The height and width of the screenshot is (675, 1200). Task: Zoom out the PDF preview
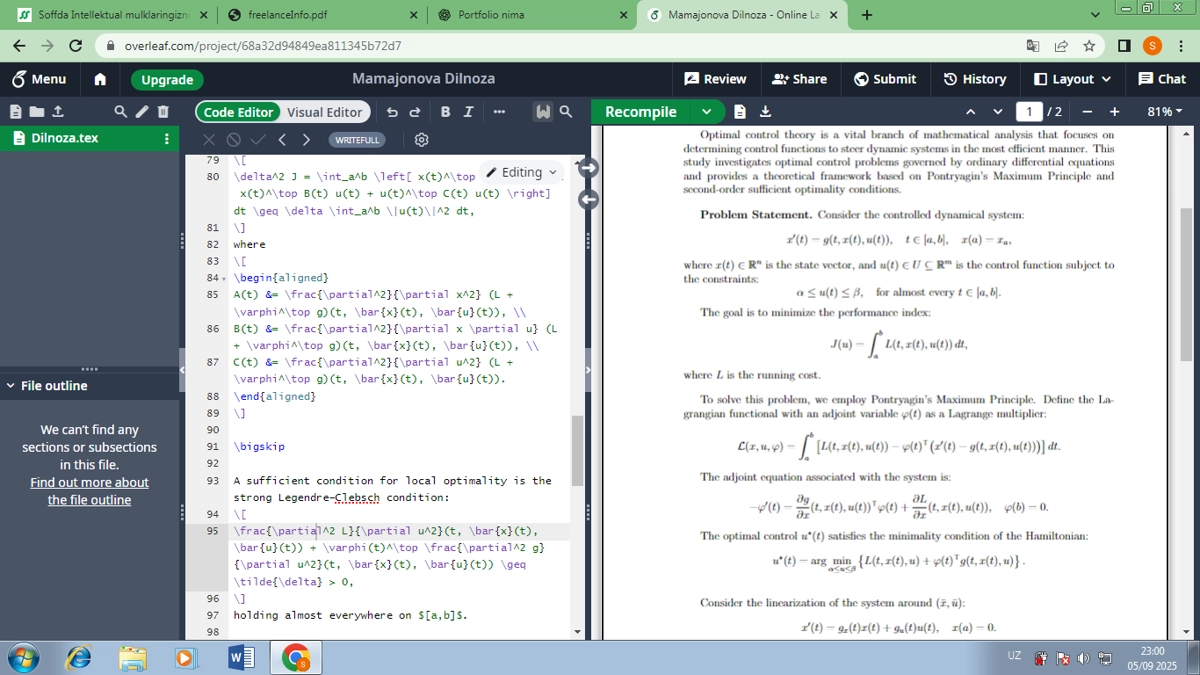click(x=1087, y=112)
